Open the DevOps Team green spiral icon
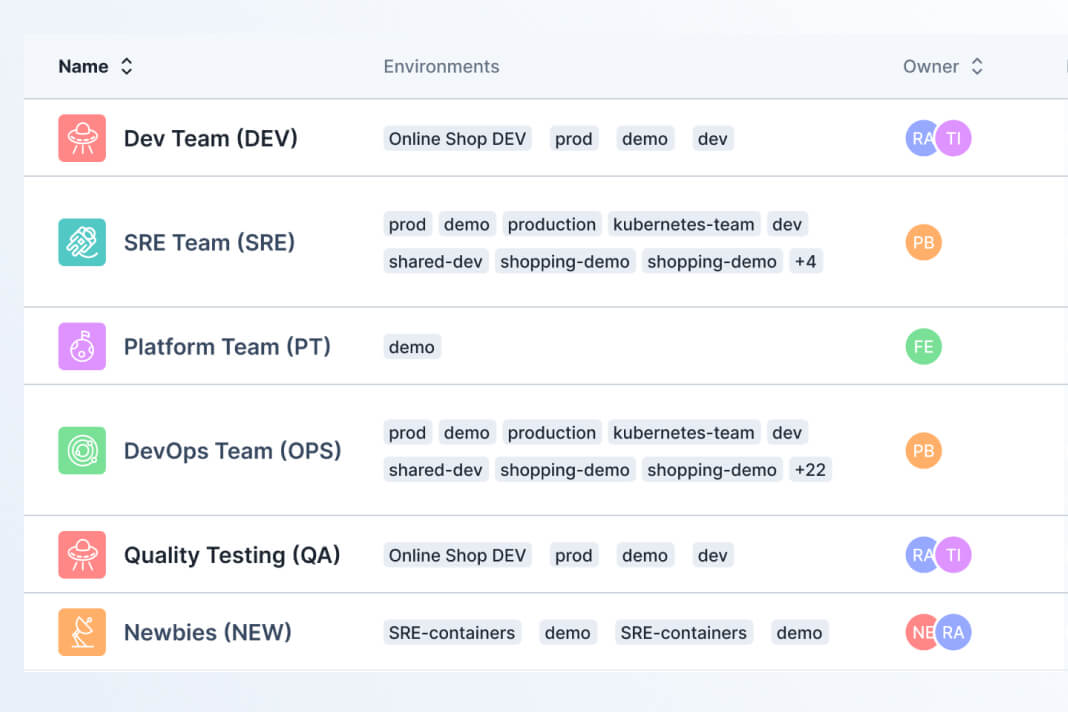The height and width of the screenshot is (712, 1068). pos(81,450)
